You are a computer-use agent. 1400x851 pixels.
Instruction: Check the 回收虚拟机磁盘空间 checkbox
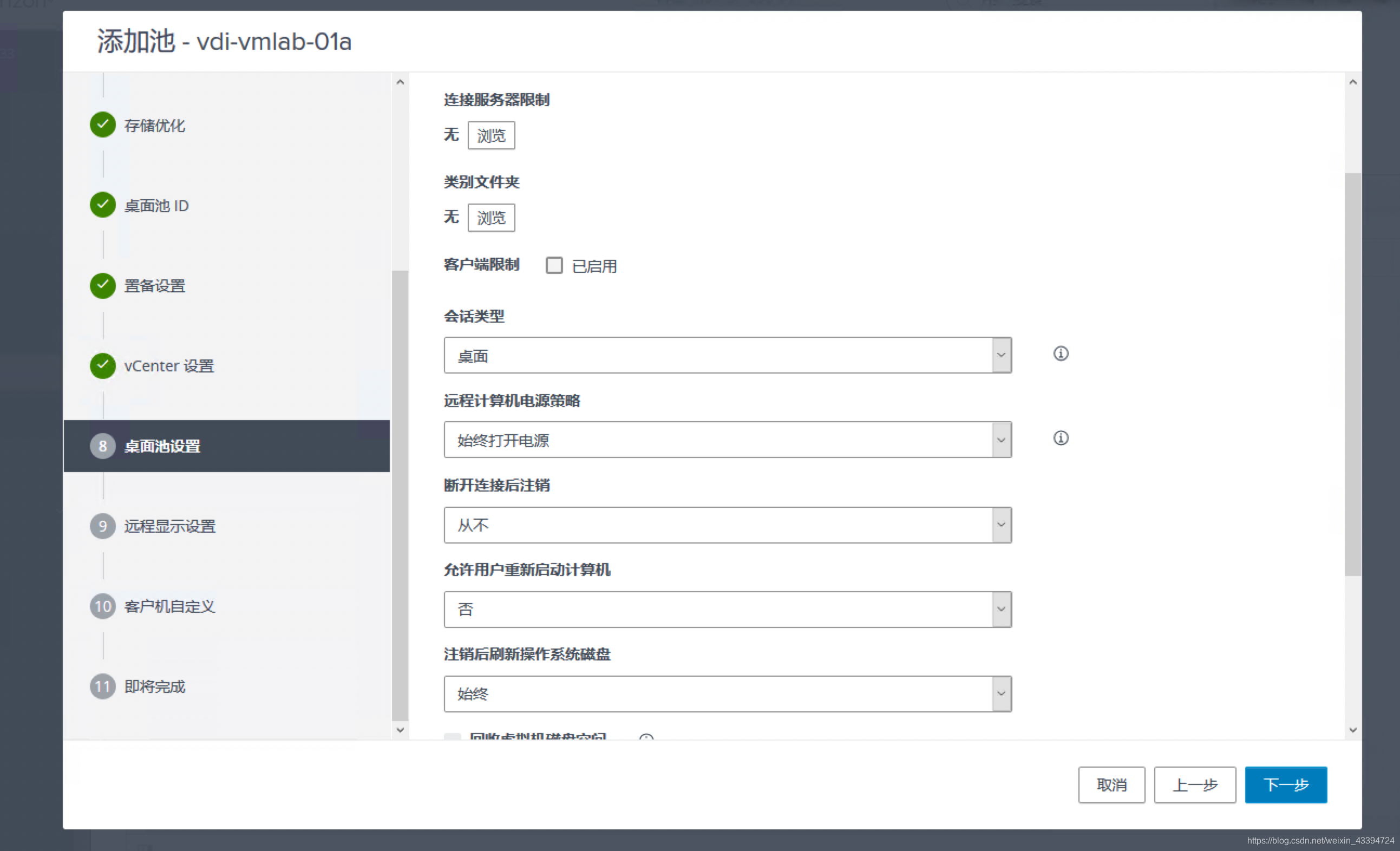452,736
